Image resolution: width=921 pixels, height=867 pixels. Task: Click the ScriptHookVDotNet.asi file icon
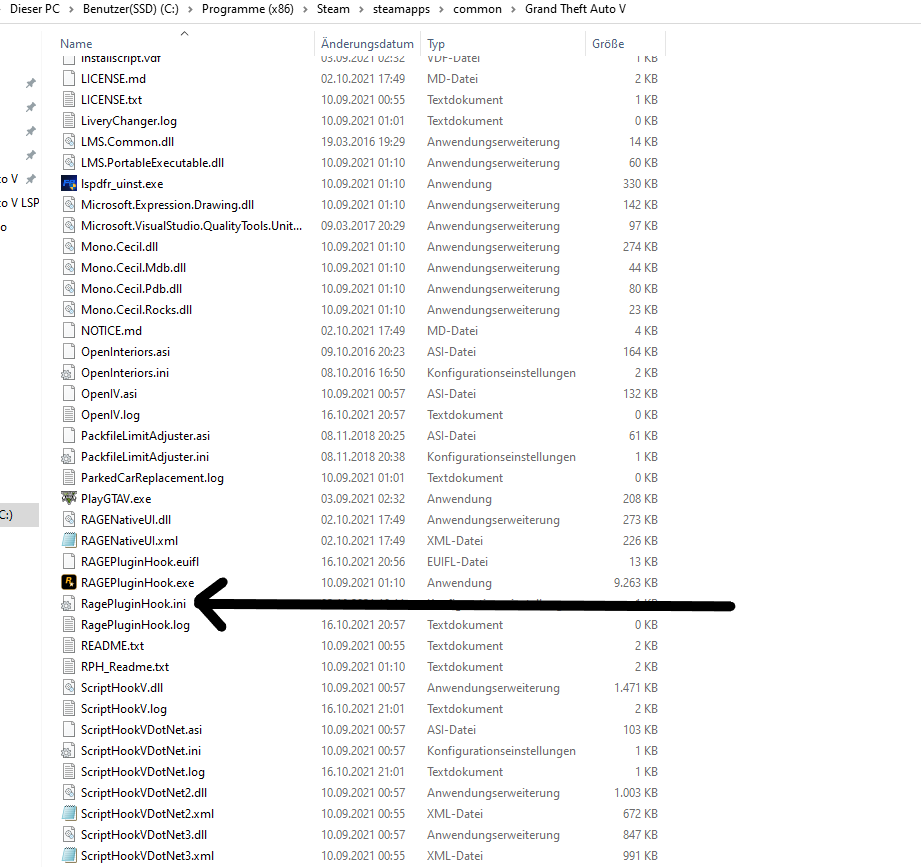coord(69,730)
